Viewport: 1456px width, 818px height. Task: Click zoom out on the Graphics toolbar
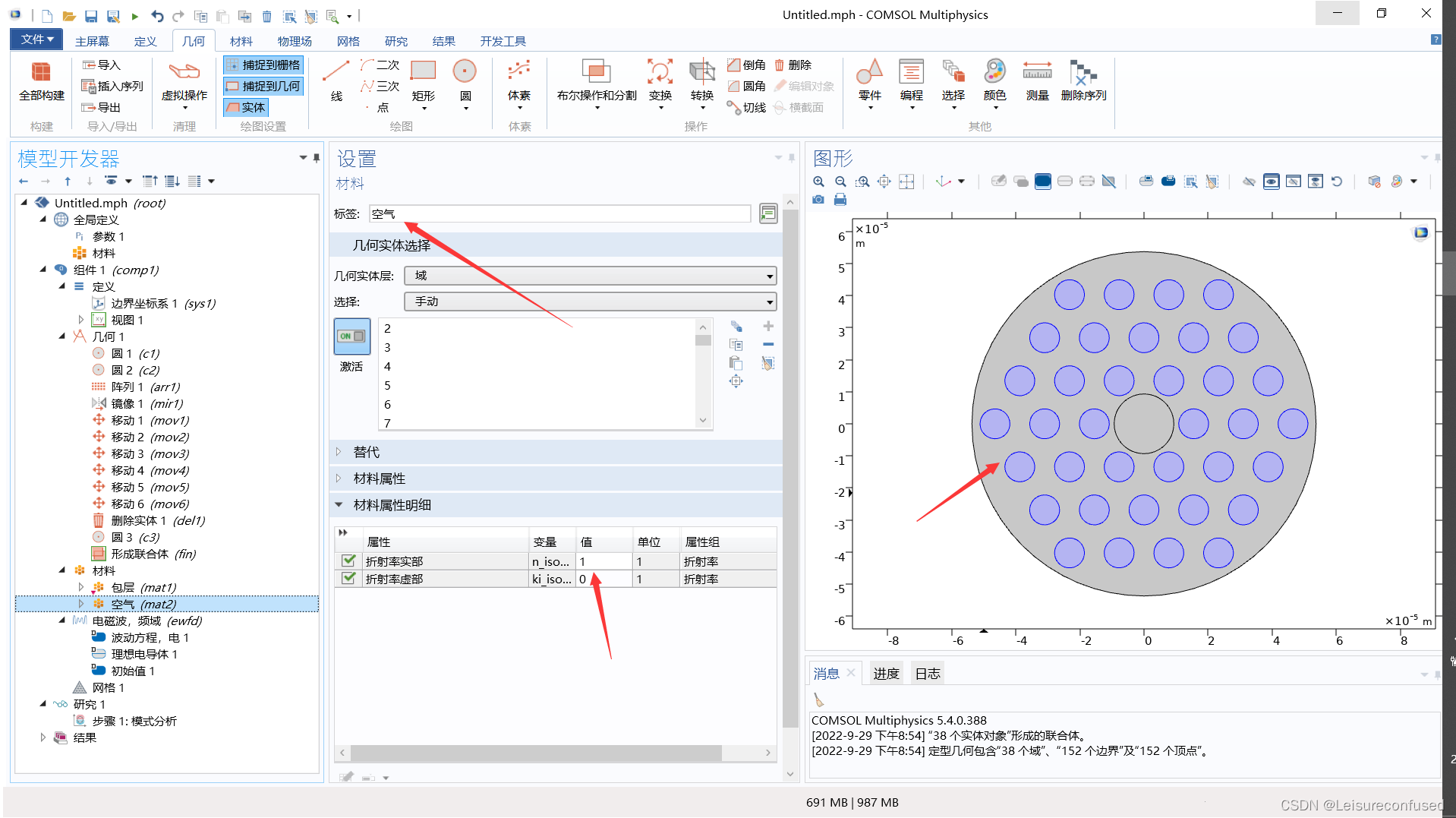[x=840, y=182]
